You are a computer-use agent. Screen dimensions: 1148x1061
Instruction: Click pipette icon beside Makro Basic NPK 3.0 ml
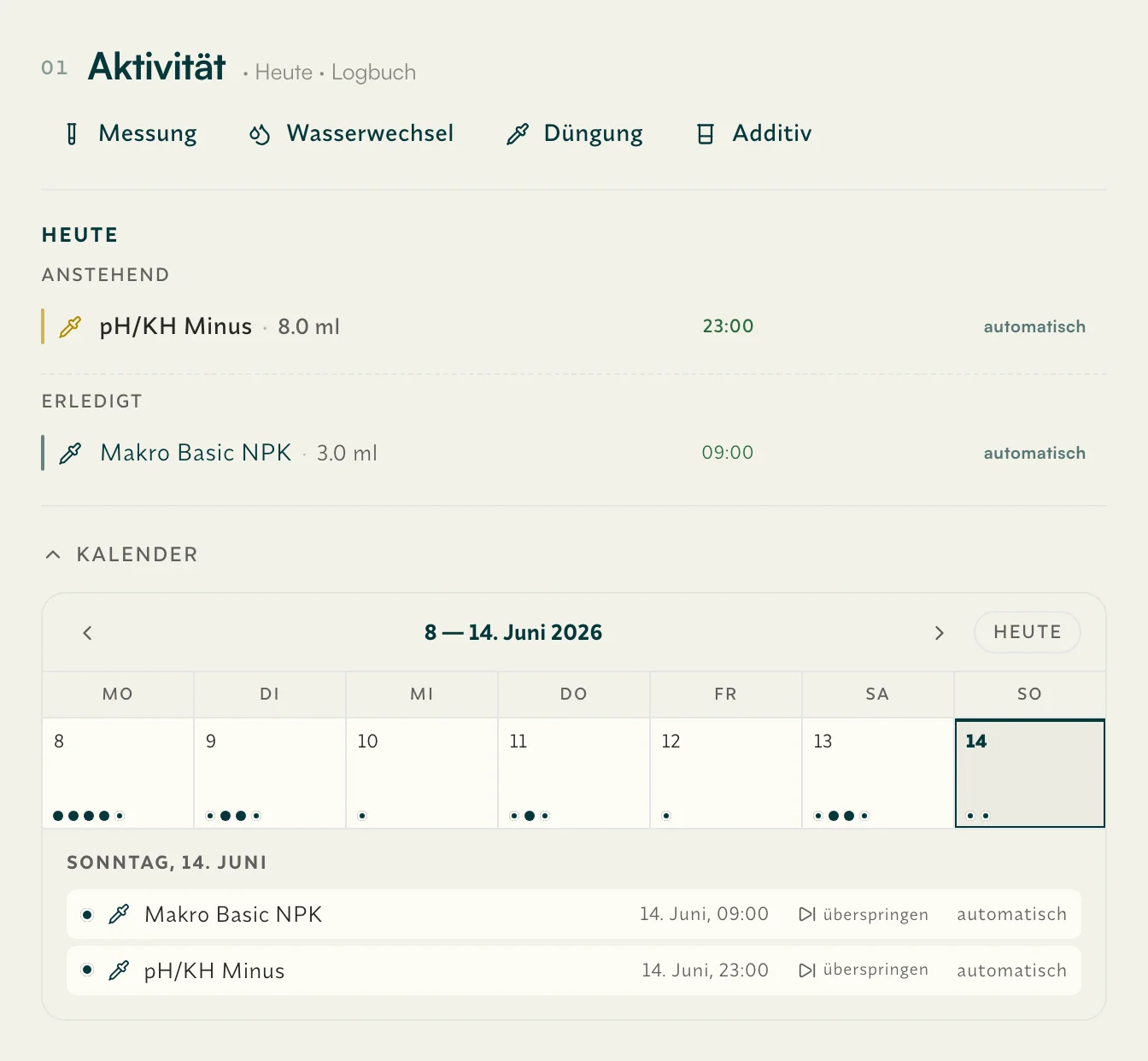[x=70, y=454]
